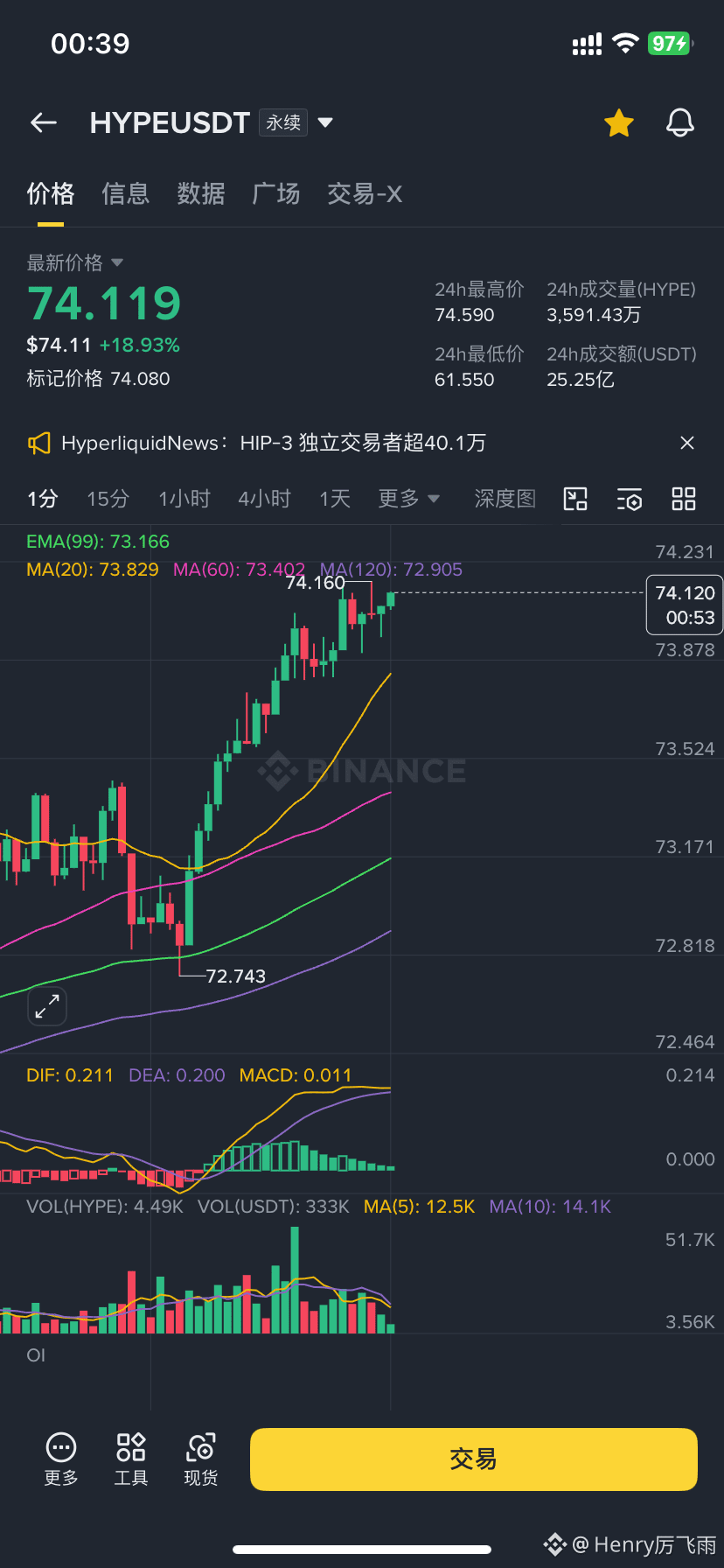Tap the volume MA(5): 12.5K label
Image resolution: width=724 pixels, height=1568 pixels.
tap(419, 1207)
